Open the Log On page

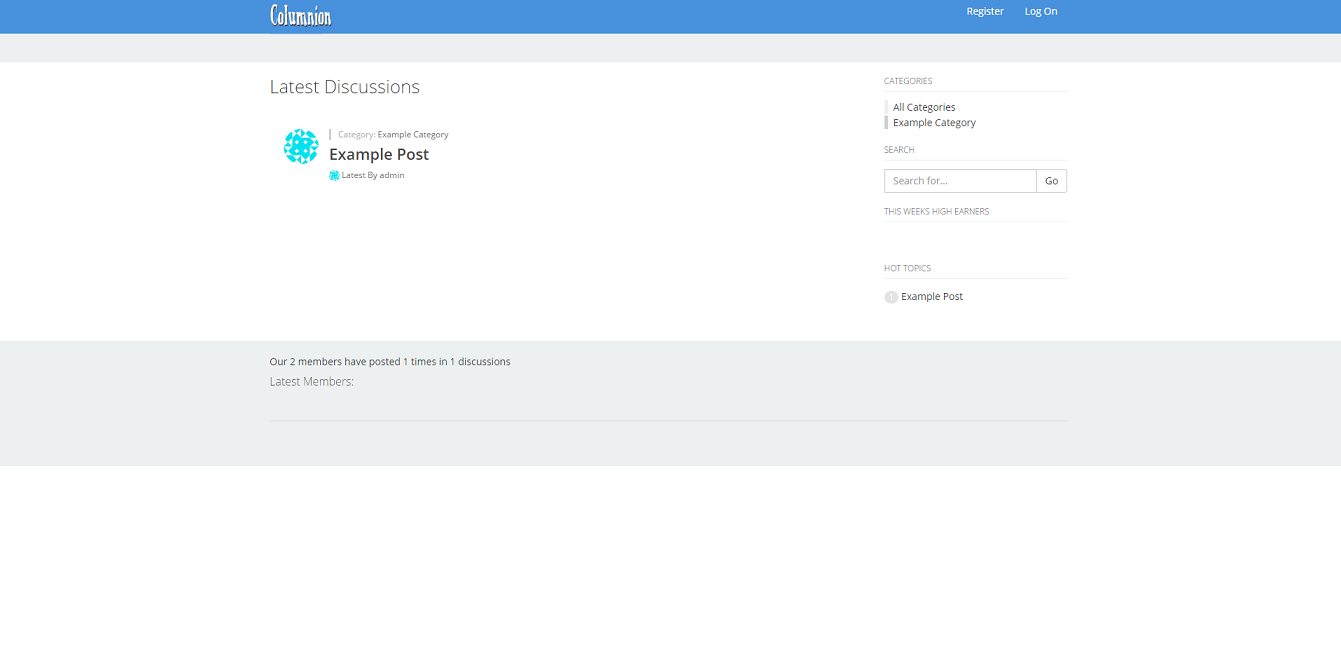pyautogui.click(x=1040, y=12)
